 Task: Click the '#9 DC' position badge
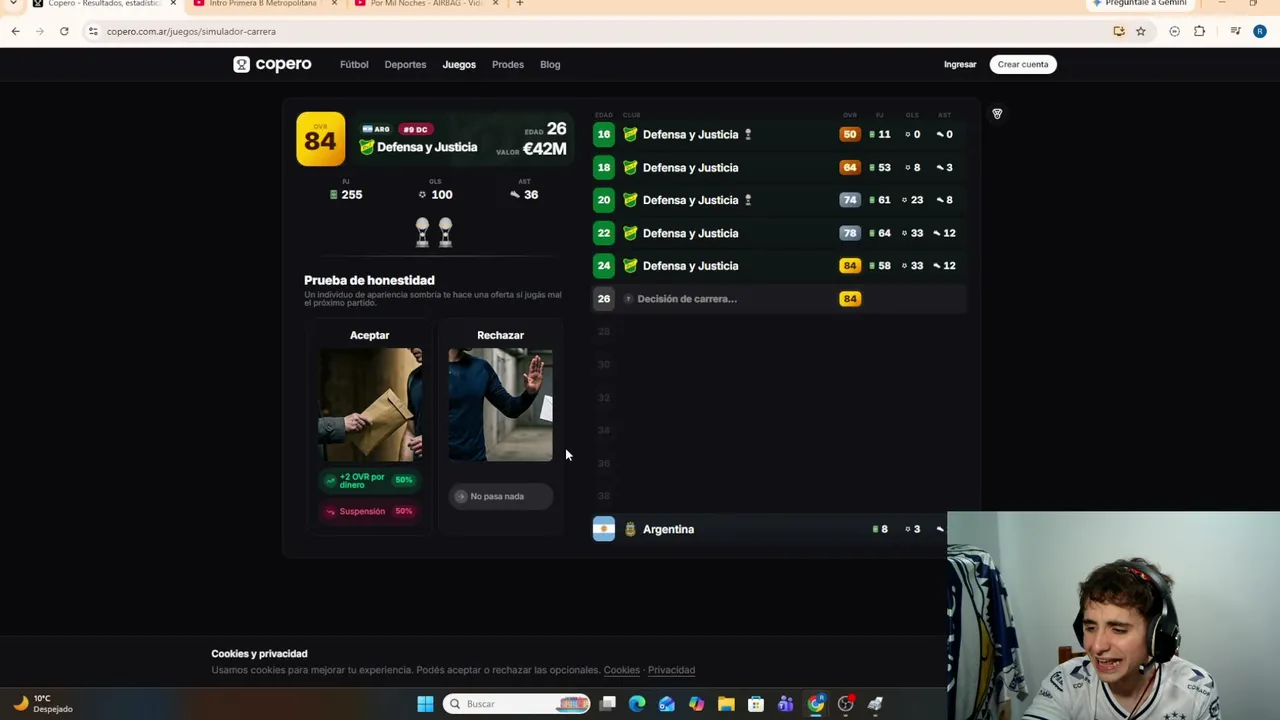coord(415,129)
